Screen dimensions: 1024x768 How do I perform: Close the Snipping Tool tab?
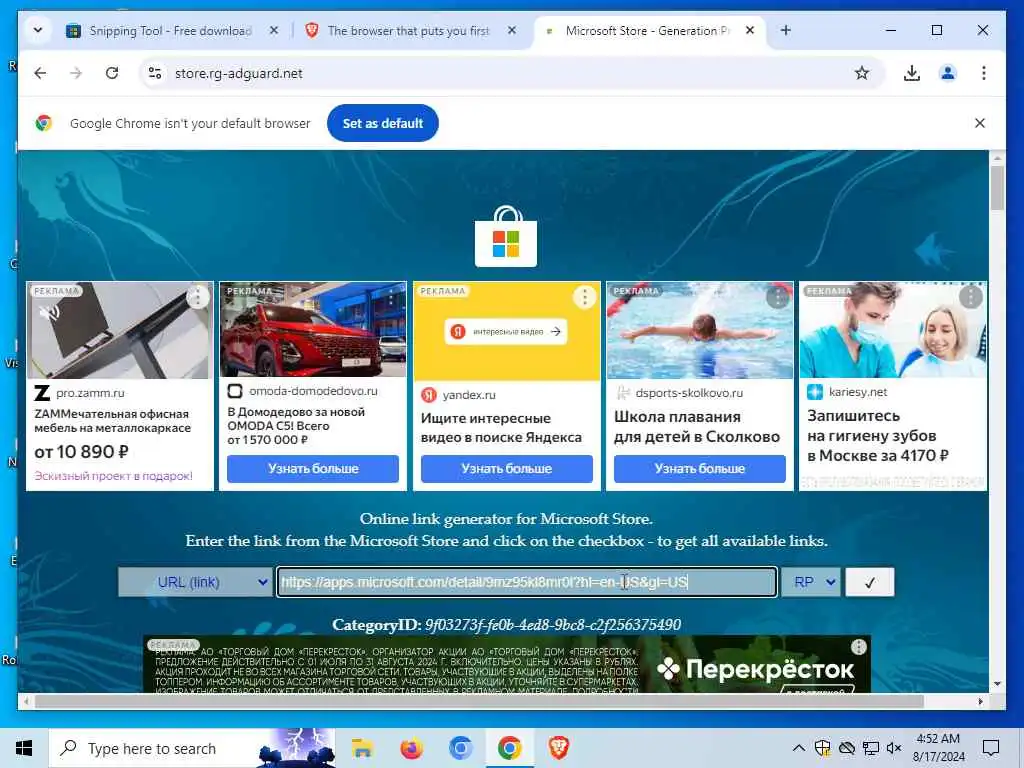click(274, 30)
